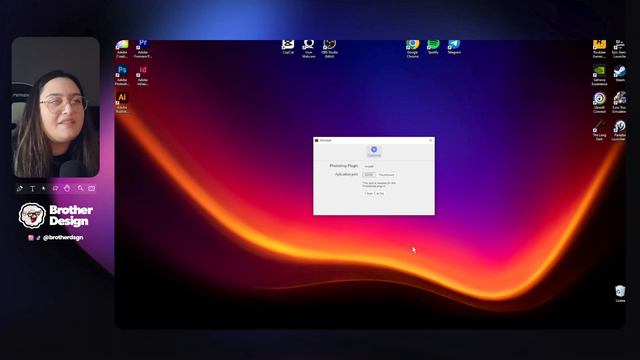Click the button beside the application path field
640x360 pixels.
(386, 175)
